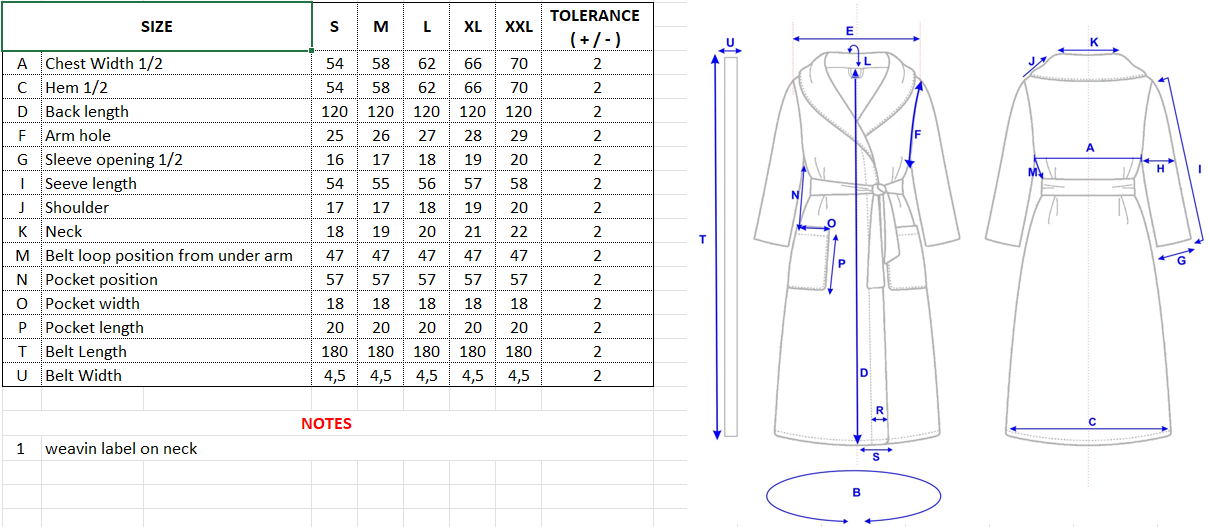Viewport: 1210px width, 527px height.
Task: Click the XXL size column header
Action: pos(519,27)
